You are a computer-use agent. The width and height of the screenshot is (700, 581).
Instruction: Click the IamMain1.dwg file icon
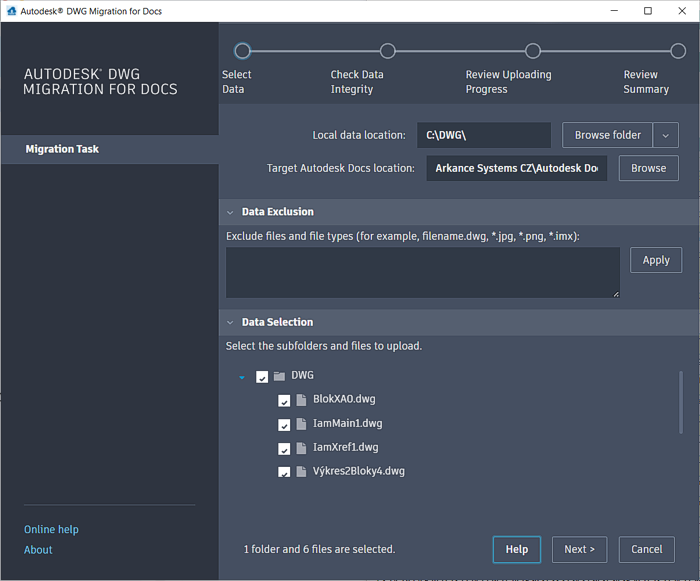(301, 424)
